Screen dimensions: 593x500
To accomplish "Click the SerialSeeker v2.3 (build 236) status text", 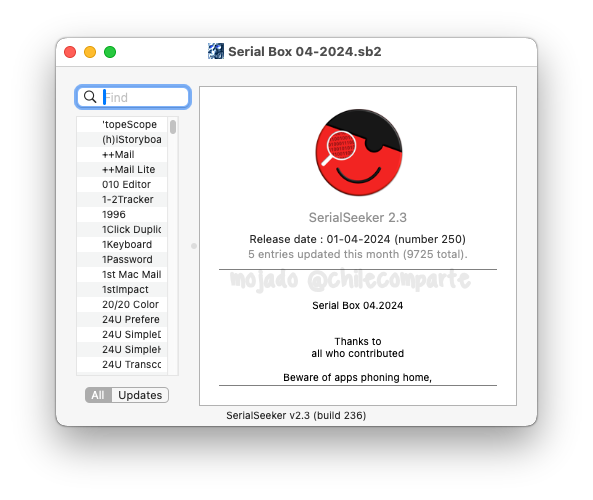I will [296, 415].
